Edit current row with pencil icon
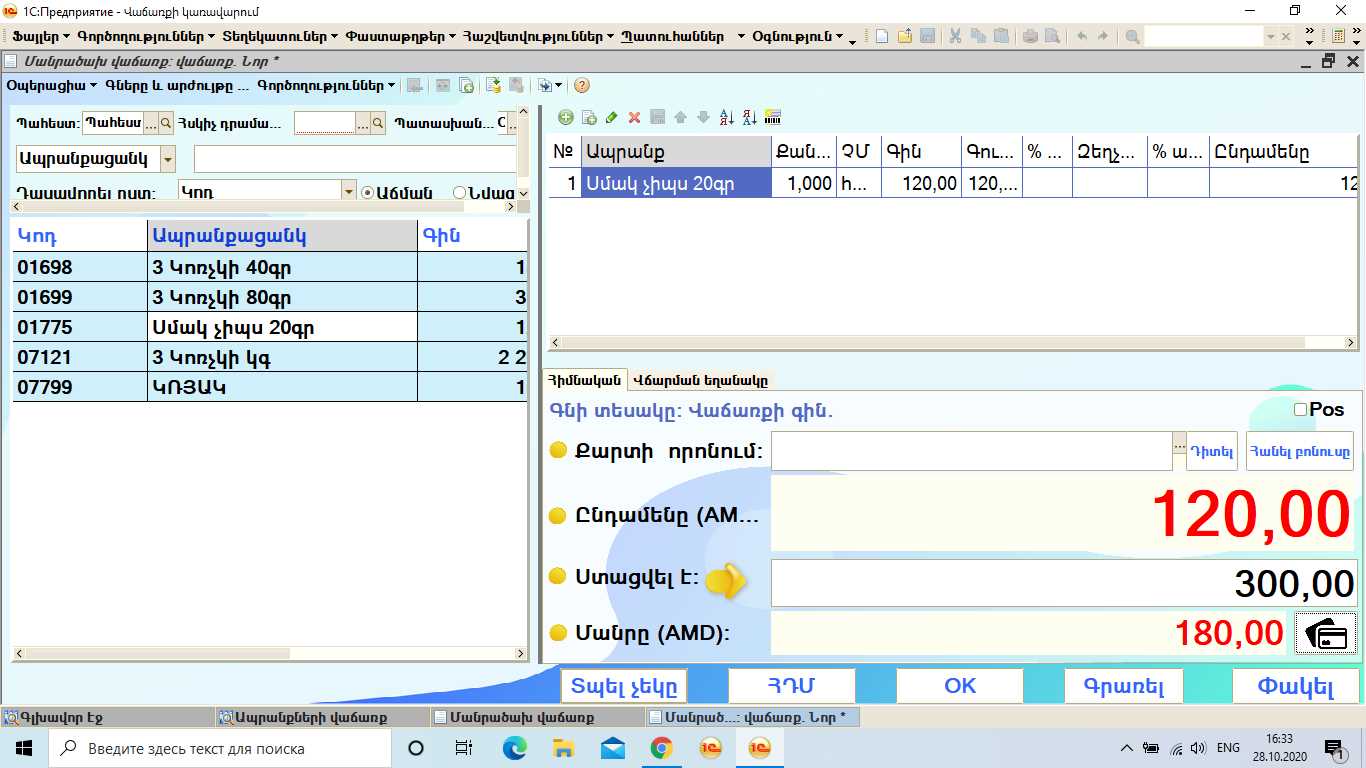This screenshot has width=1366, height=768. pyautogui.click(x=612, y=117)
